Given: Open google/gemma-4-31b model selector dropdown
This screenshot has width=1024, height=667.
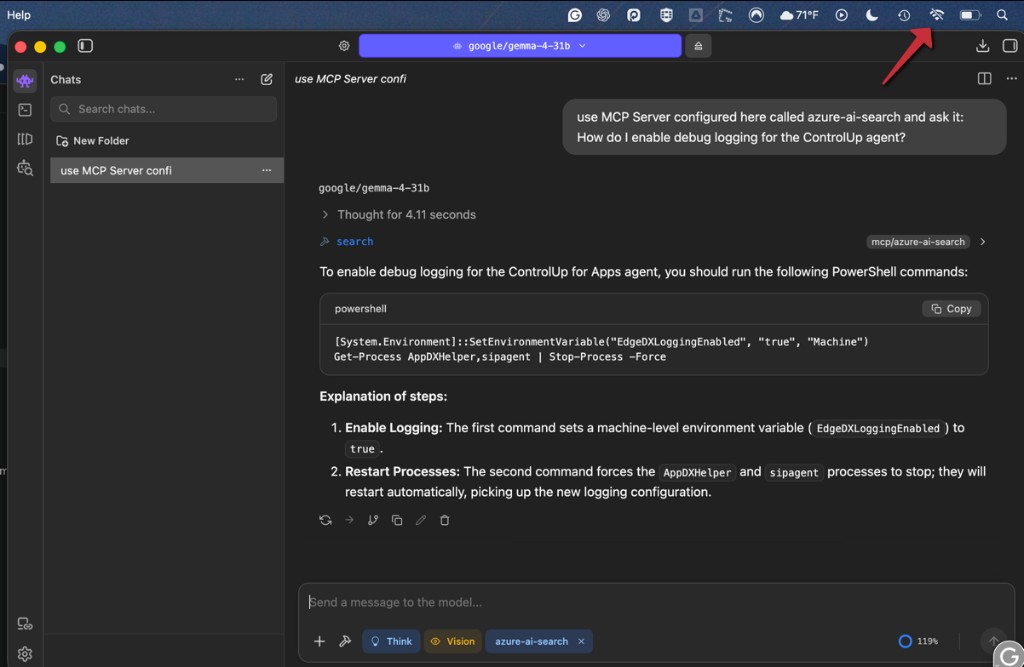Looking at the screenshot, I should [520, 46].
